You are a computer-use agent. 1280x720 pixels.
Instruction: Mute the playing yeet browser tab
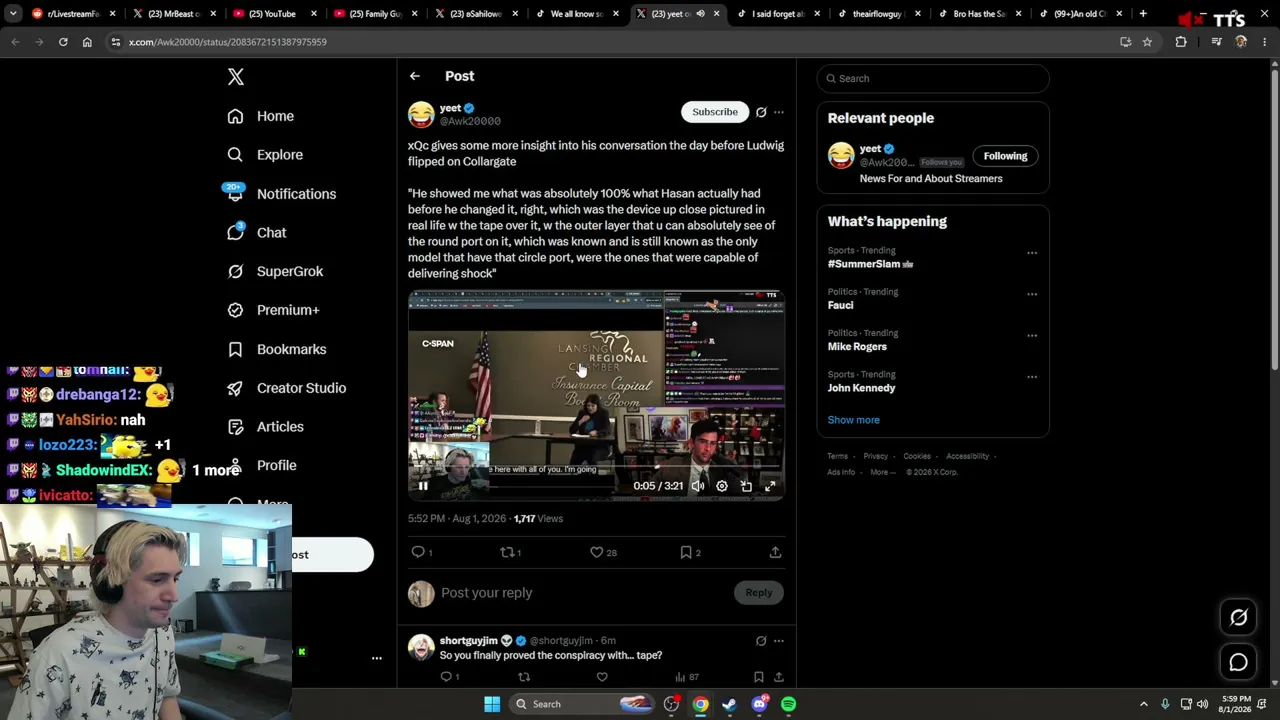(x=700, y=14)
